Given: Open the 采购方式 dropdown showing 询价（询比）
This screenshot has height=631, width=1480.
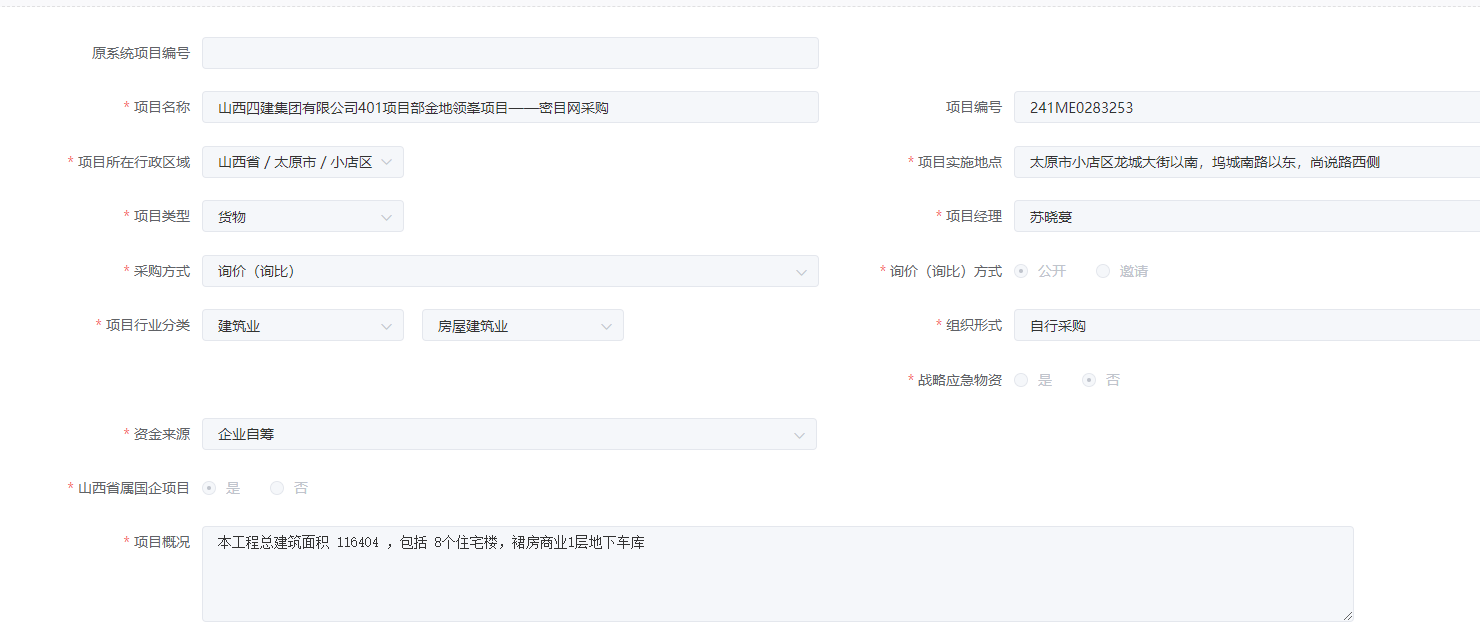Looking at the screenshot, I should (x=510, y=271).
